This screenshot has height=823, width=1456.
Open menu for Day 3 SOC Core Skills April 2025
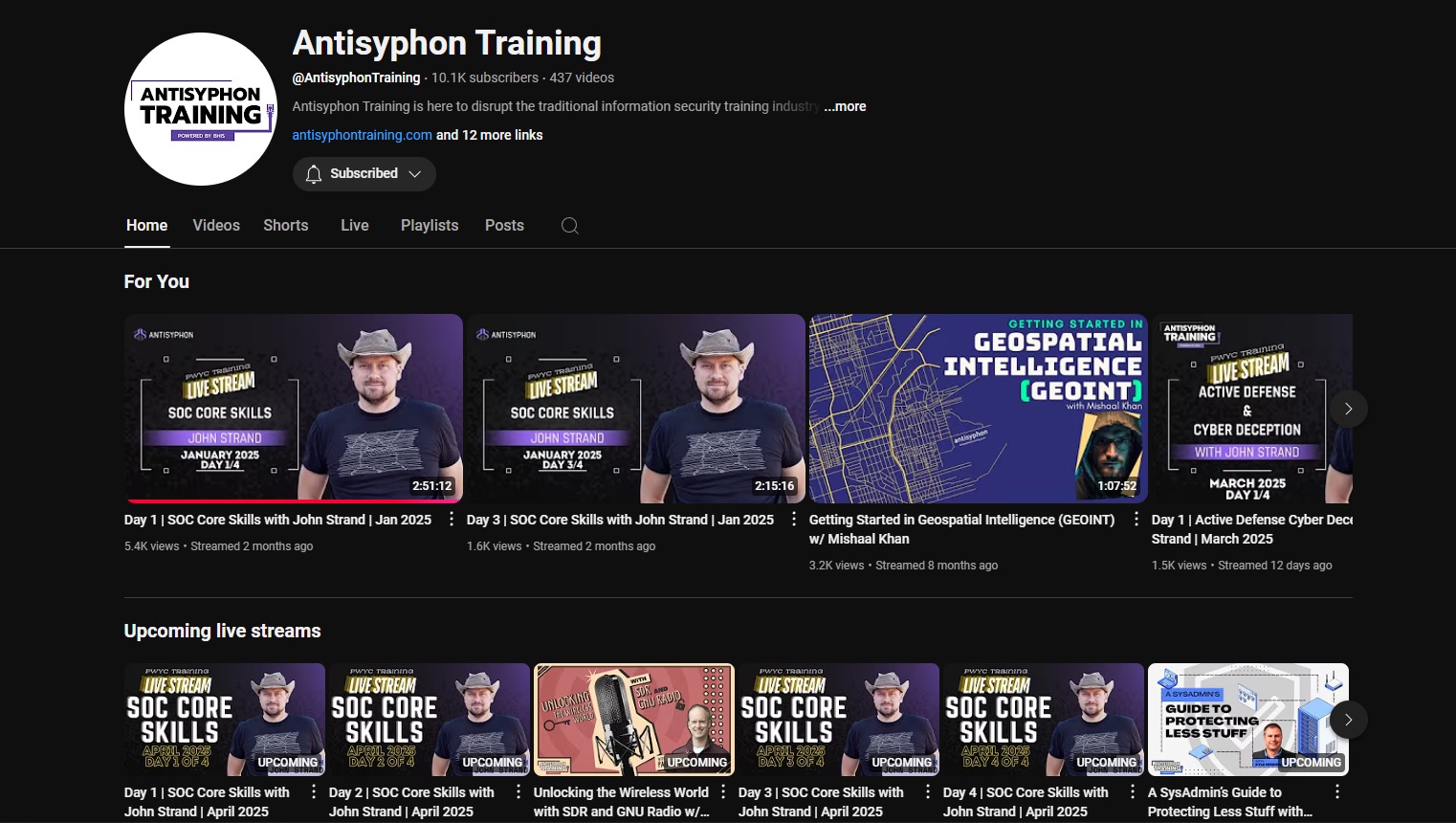928,792
